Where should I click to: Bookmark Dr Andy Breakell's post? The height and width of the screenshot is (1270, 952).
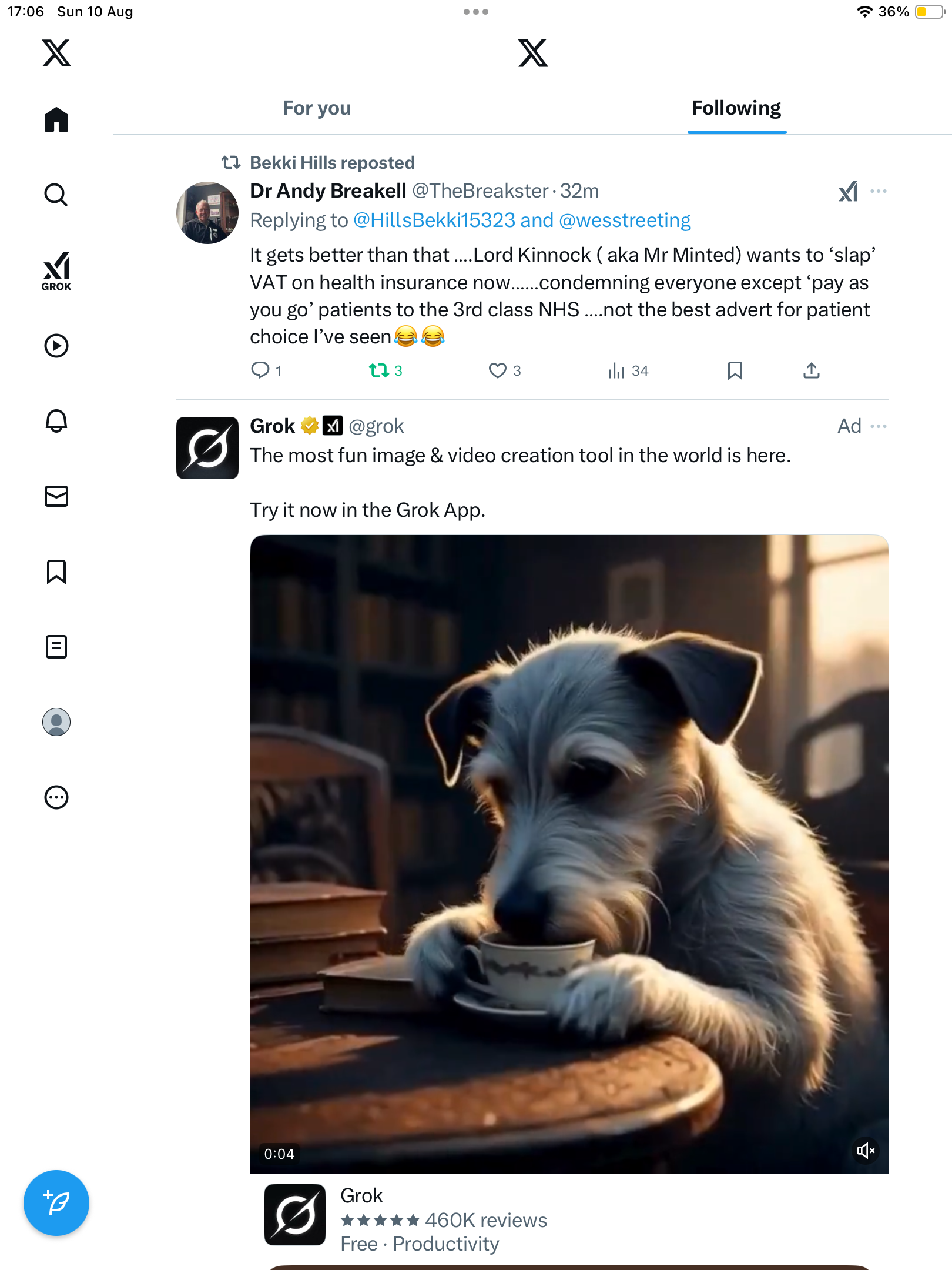coord(735,370)
